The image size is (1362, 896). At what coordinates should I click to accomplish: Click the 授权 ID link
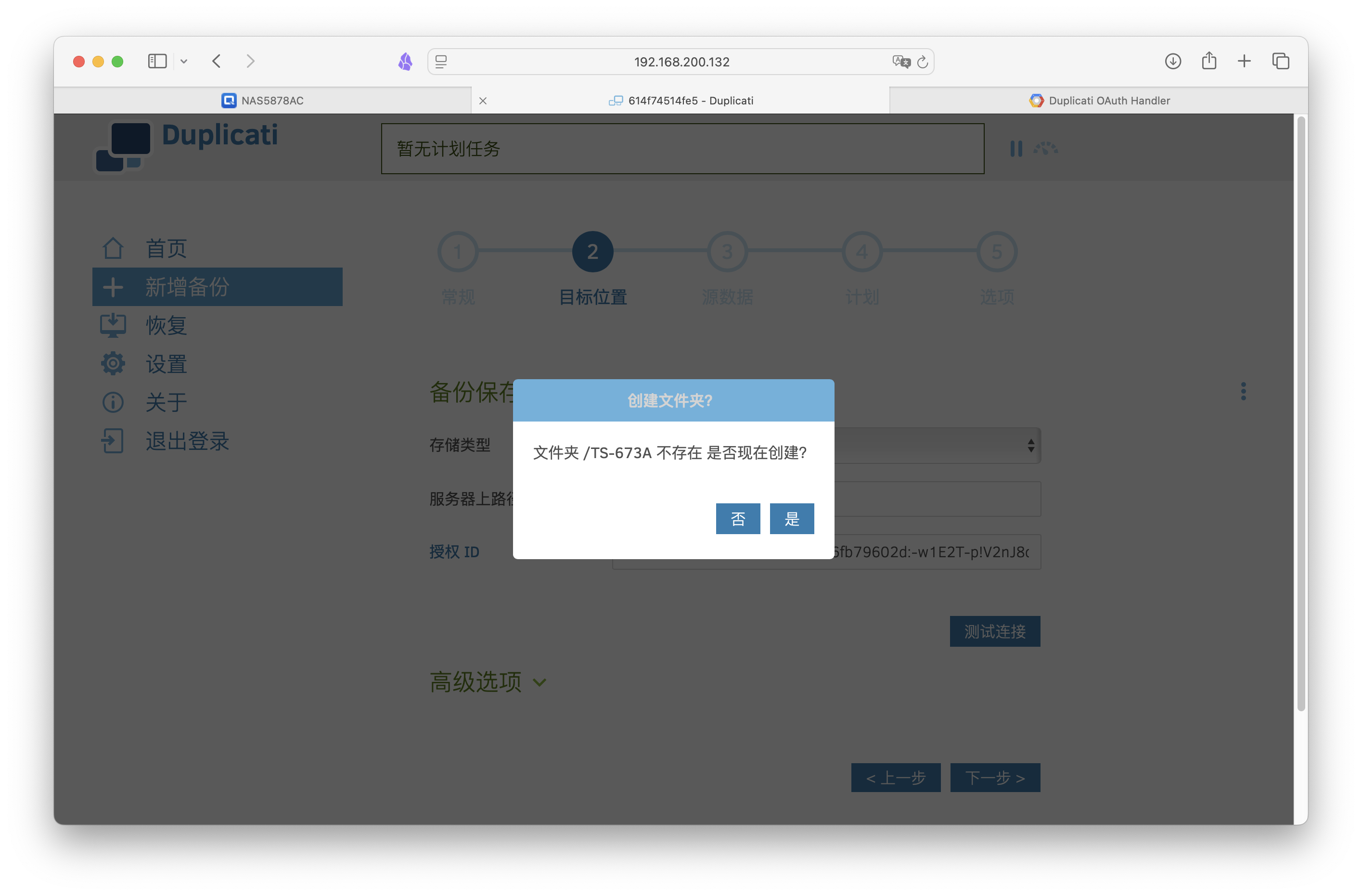(x=454, y=551)
